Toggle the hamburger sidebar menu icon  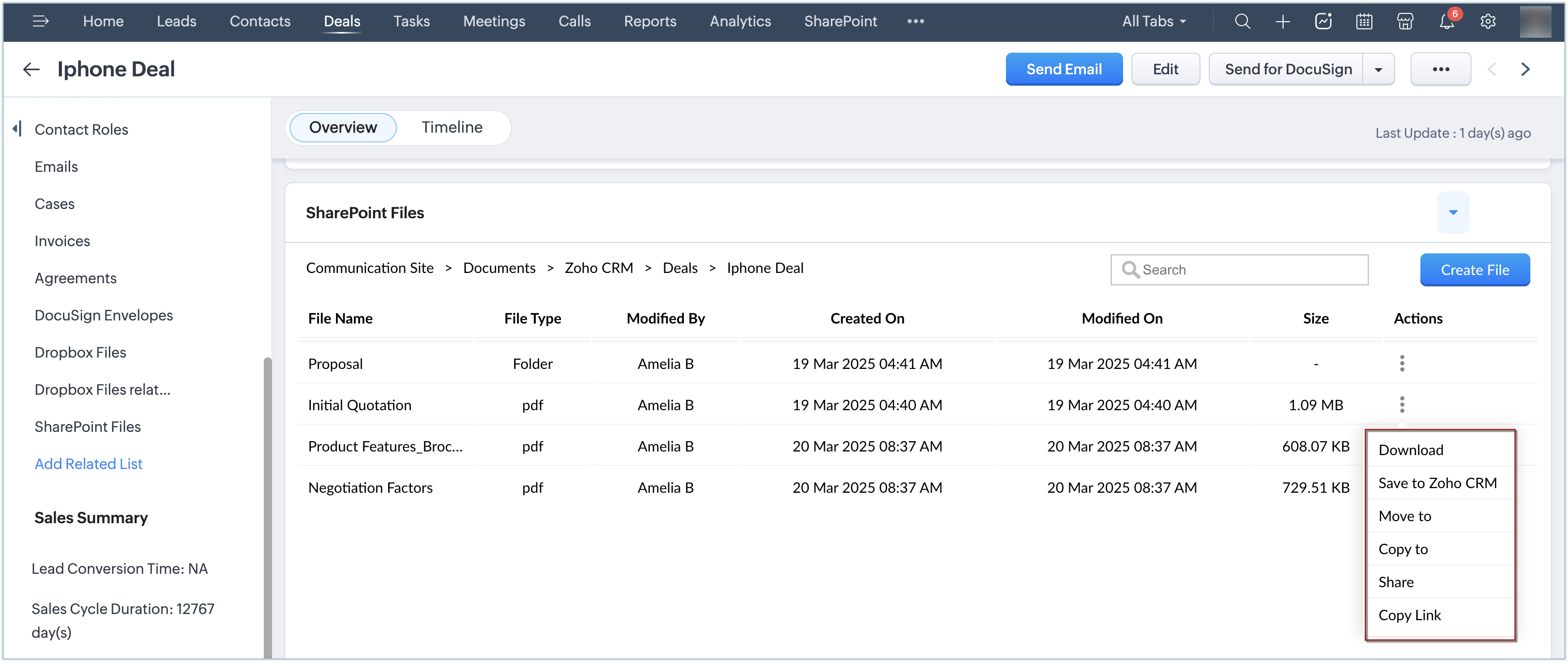coord(40,21)
